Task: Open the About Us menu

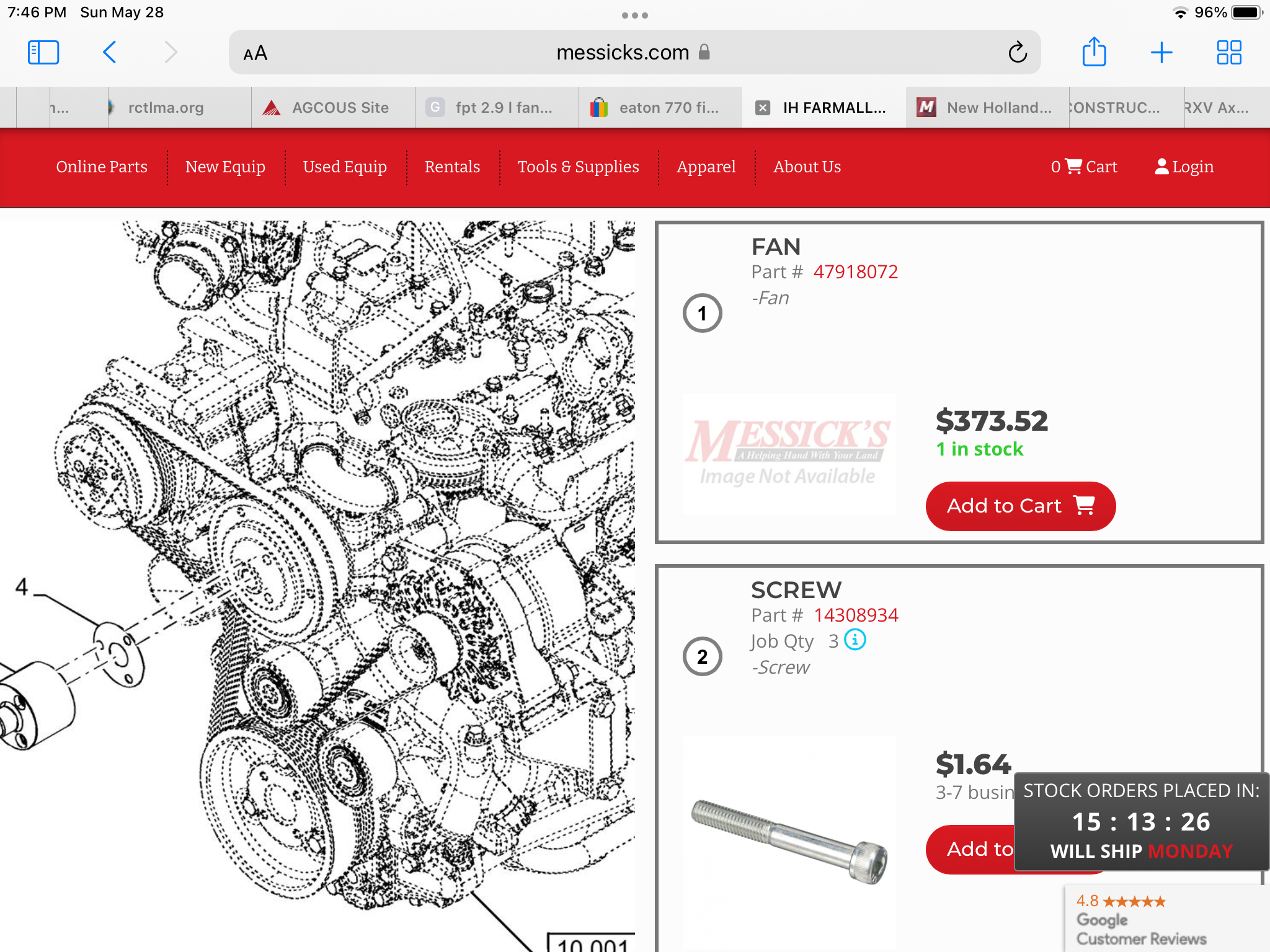Action: [x=807, y=167]
